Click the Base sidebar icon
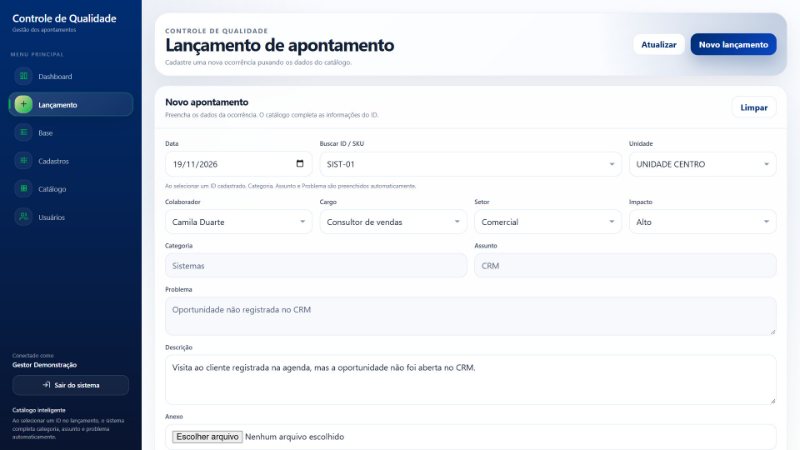The image size is (800, 450). pyautogui.click(x=23, y=133)
